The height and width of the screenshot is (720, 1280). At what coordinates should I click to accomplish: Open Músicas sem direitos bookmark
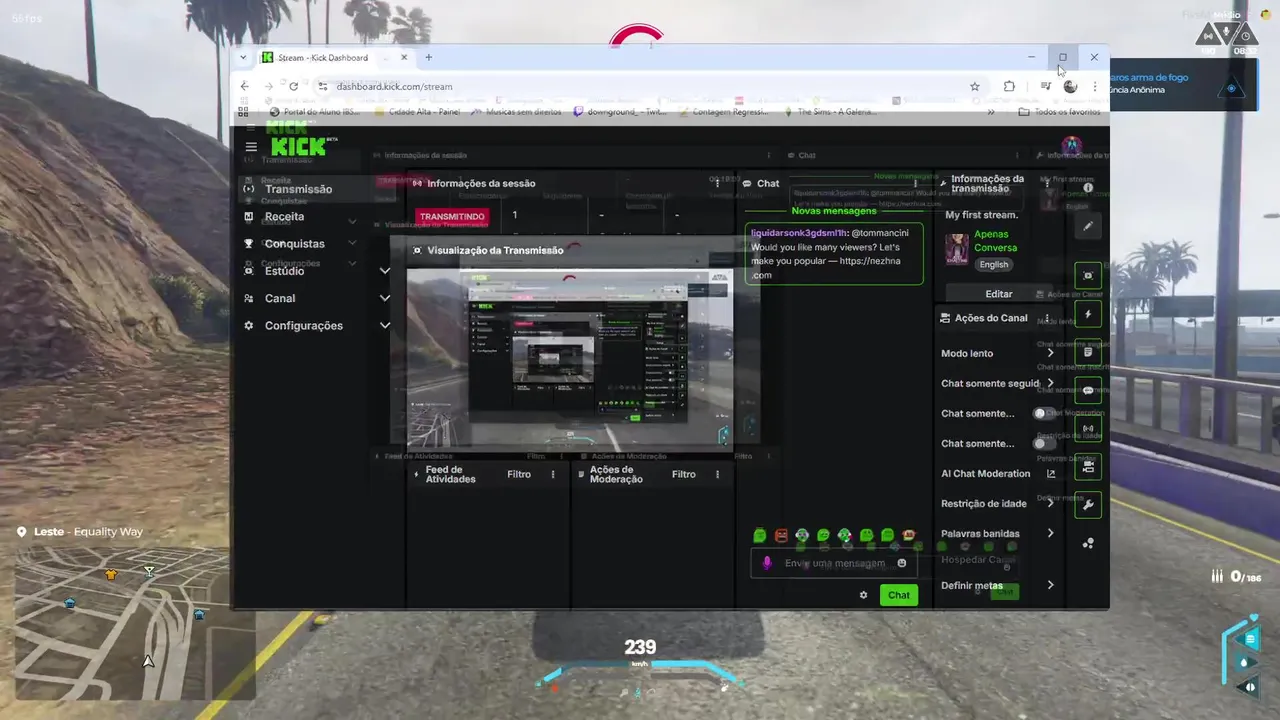click(x=519, y=112)
